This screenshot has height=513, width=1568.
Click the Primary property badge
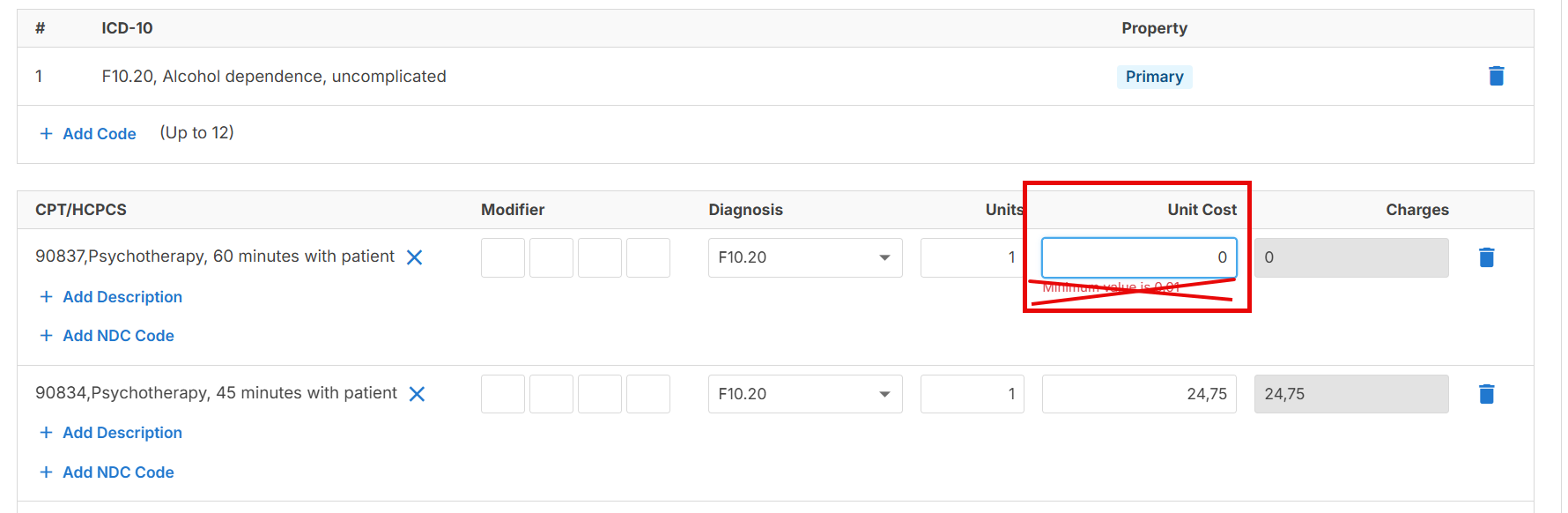pos(1154,77)
